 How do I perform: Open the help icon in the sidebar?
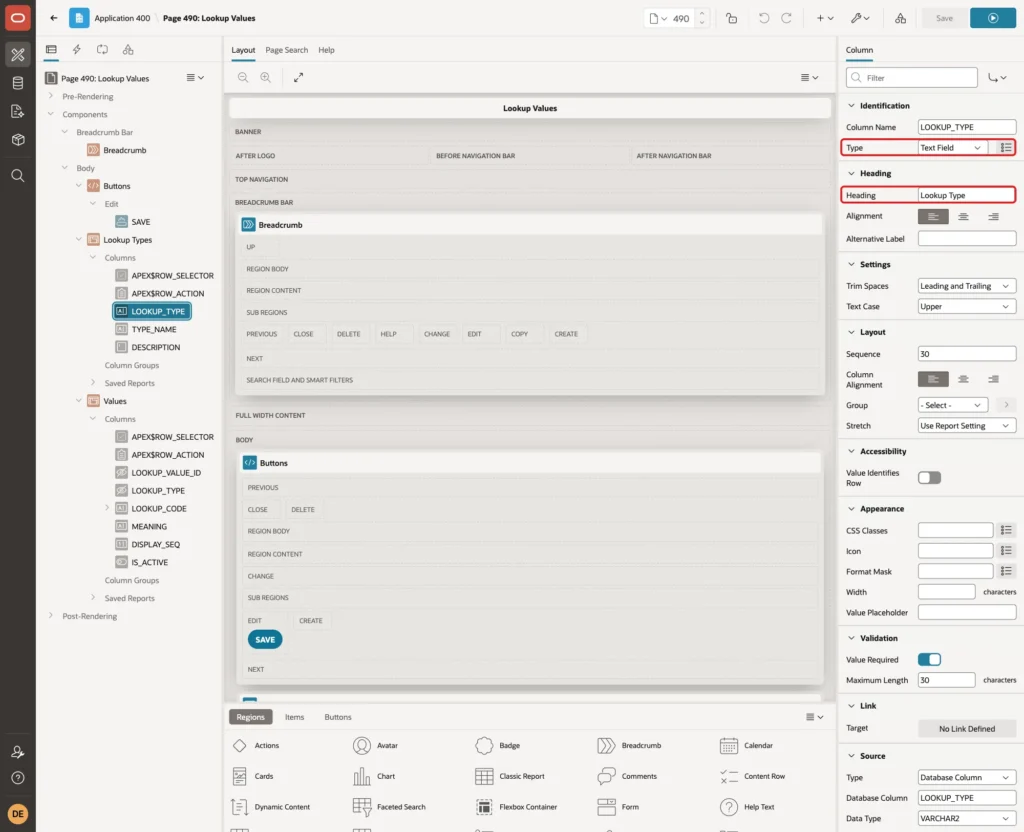[x=18, y=778]
